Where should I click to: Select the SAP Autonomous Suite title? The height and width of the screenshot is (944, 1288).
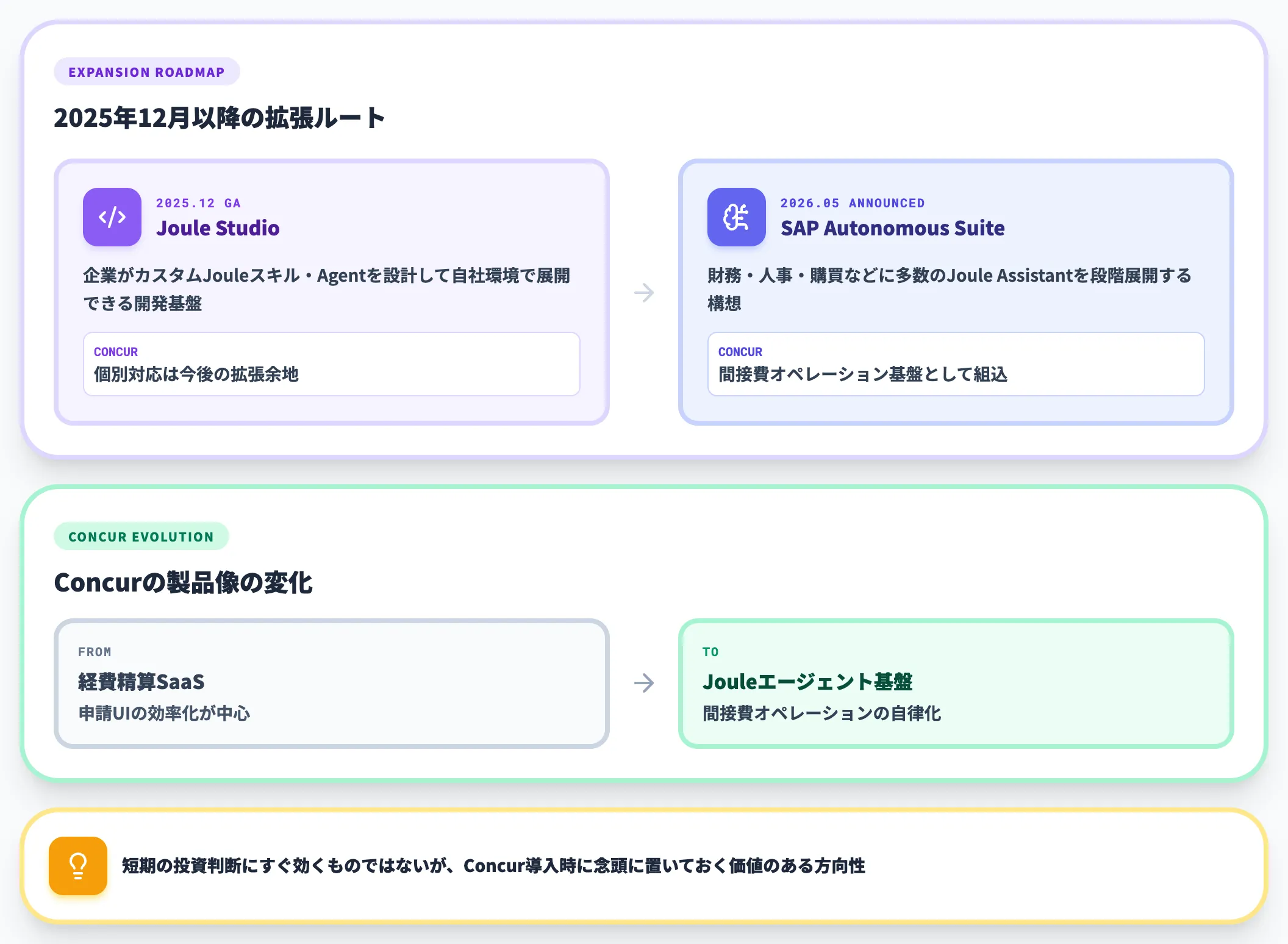[893, 228]
